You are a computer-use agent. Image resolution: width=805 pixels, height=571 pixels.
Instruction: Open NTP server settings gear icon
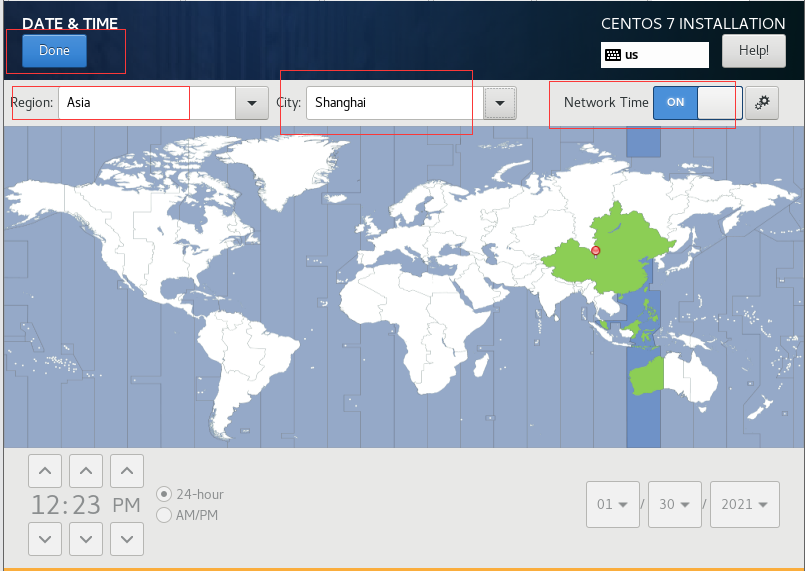click(x=762, y=103)
